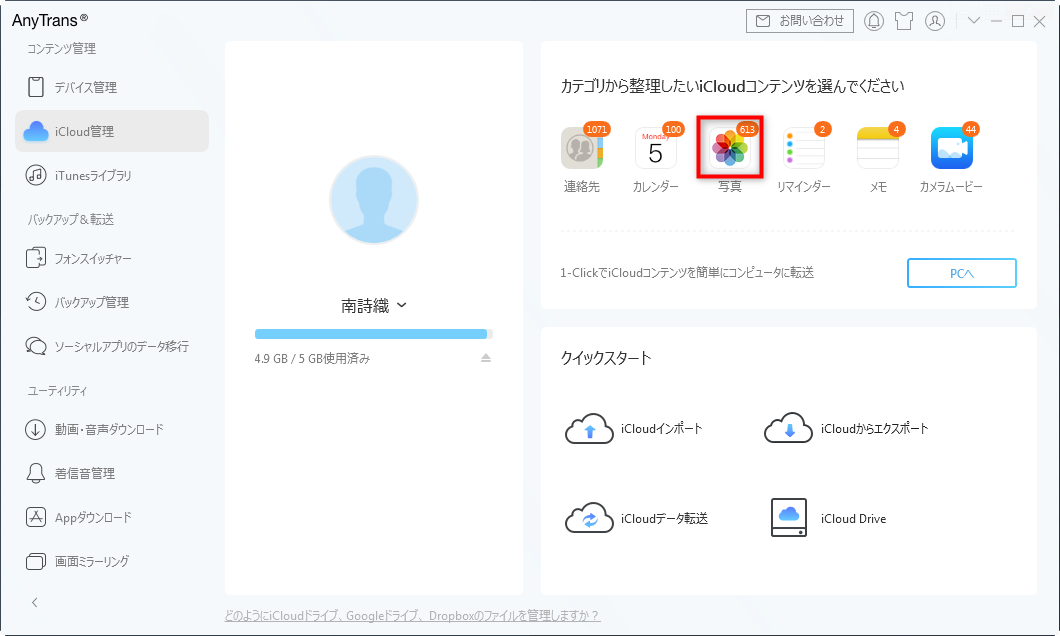Open the 写真 photos category icon
Viewport: 1060px width, 636px height.
[730, 148]
